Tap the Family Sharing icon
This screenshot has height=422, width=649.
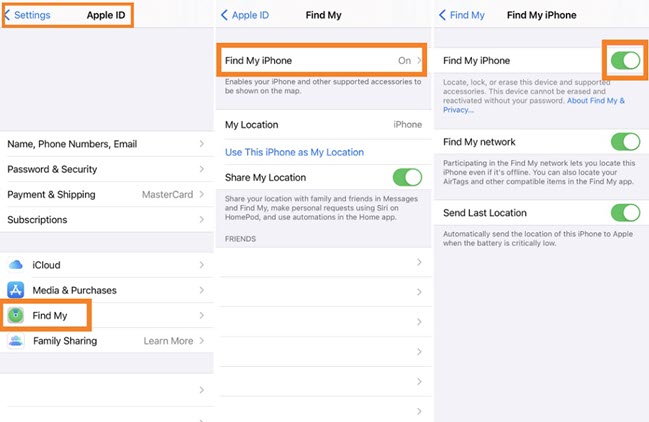16,341
